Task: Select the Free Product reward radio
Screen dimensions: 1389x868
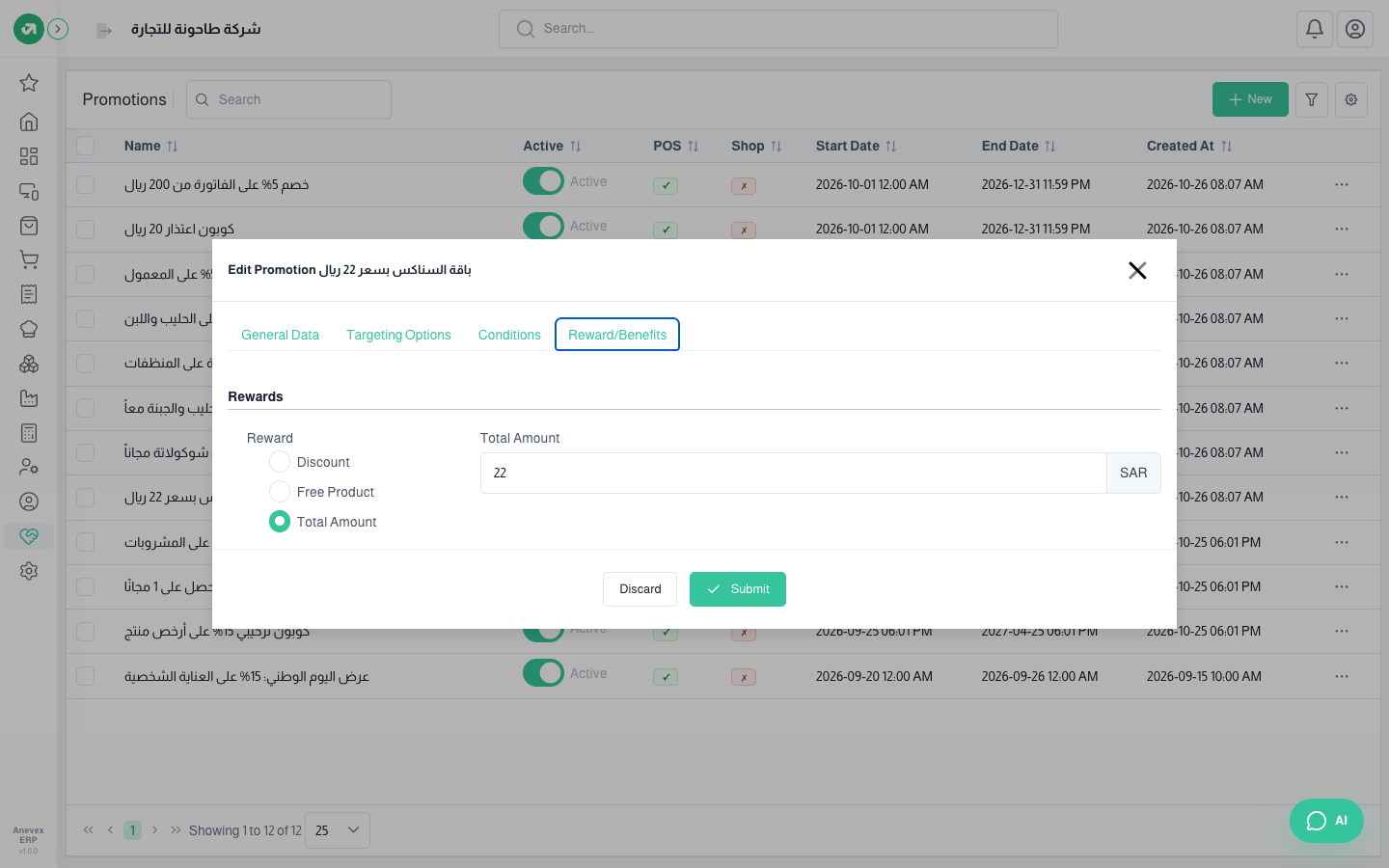Action: pyautogui.click(x=280, y=492)
